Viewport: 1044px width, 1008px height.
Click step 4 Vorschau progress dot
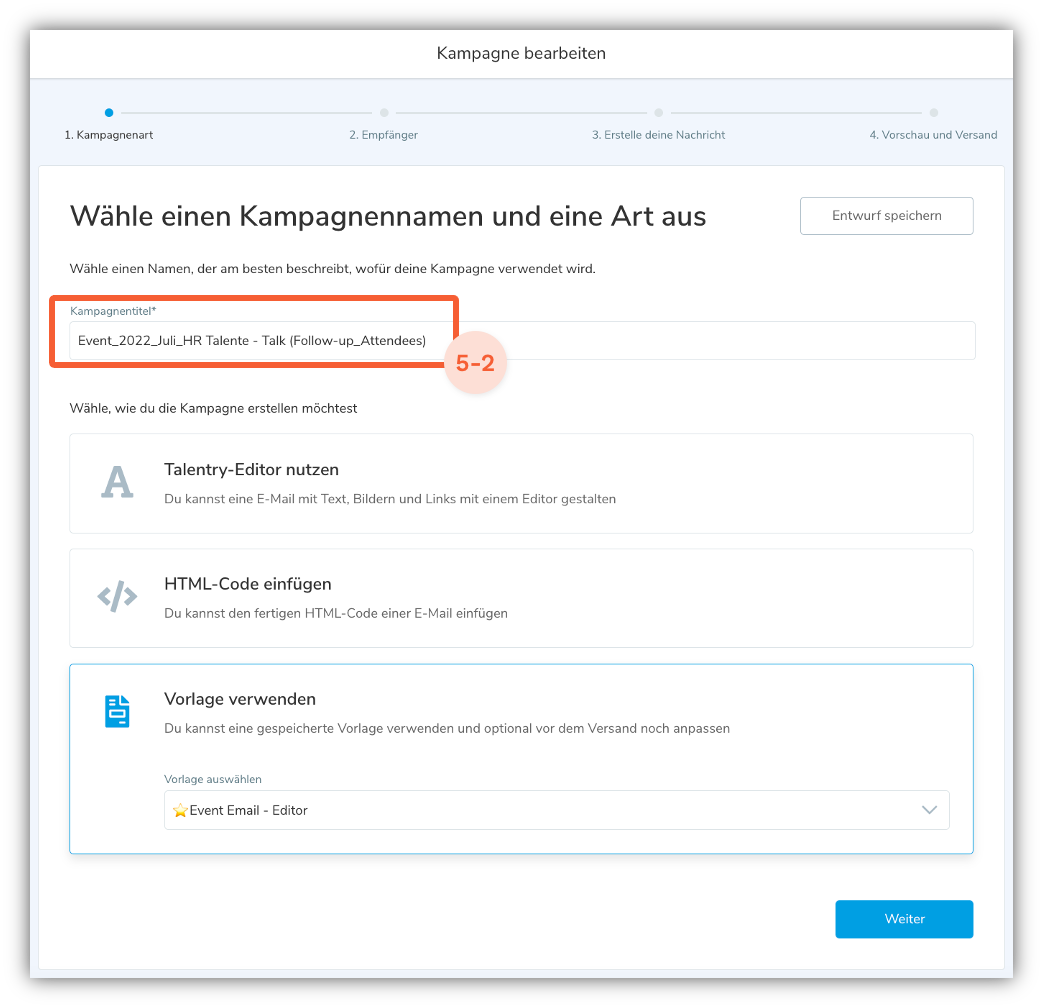click(x=933, y=113)
